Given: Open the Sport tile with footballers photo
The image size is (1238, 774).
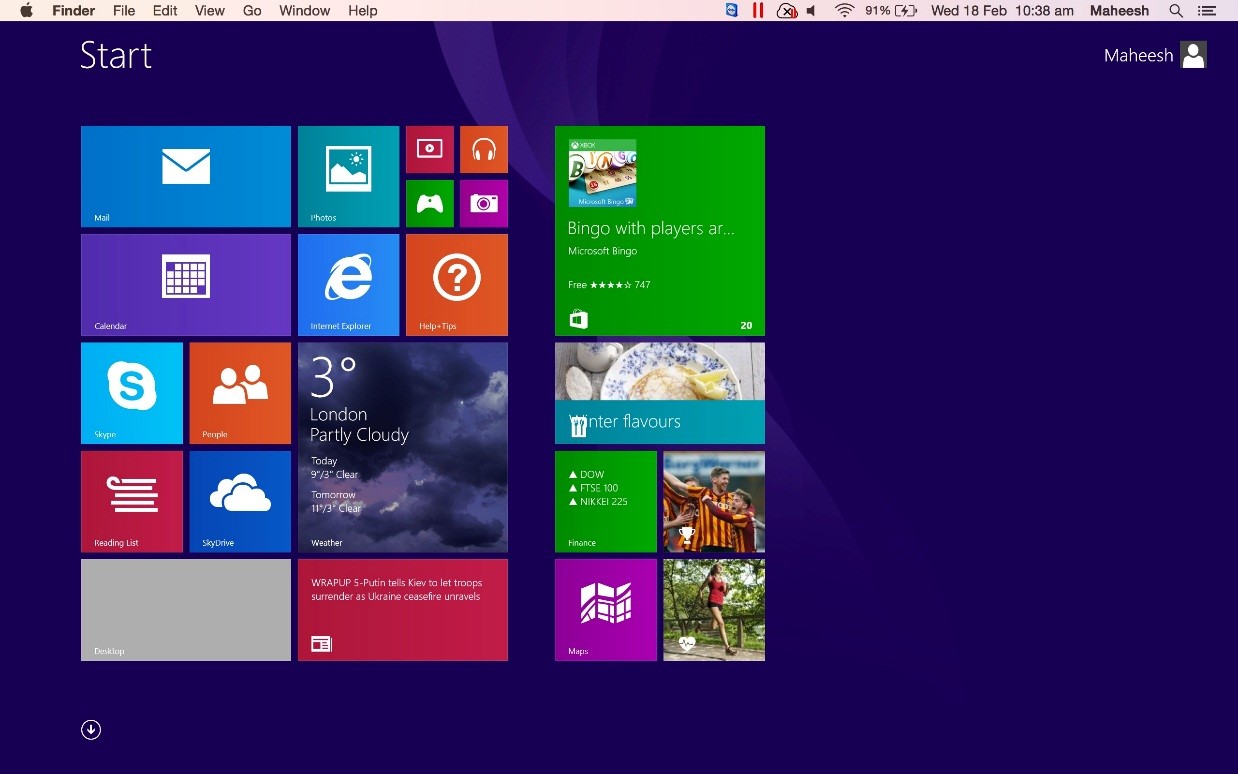Looking at the screenshot, I should [714, 501].
